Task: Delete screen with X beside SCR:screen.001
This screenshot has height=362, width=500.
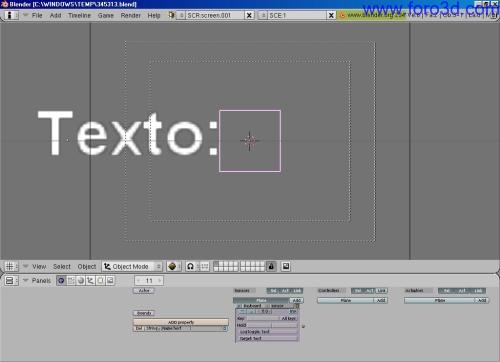Action: coord(249,15)
